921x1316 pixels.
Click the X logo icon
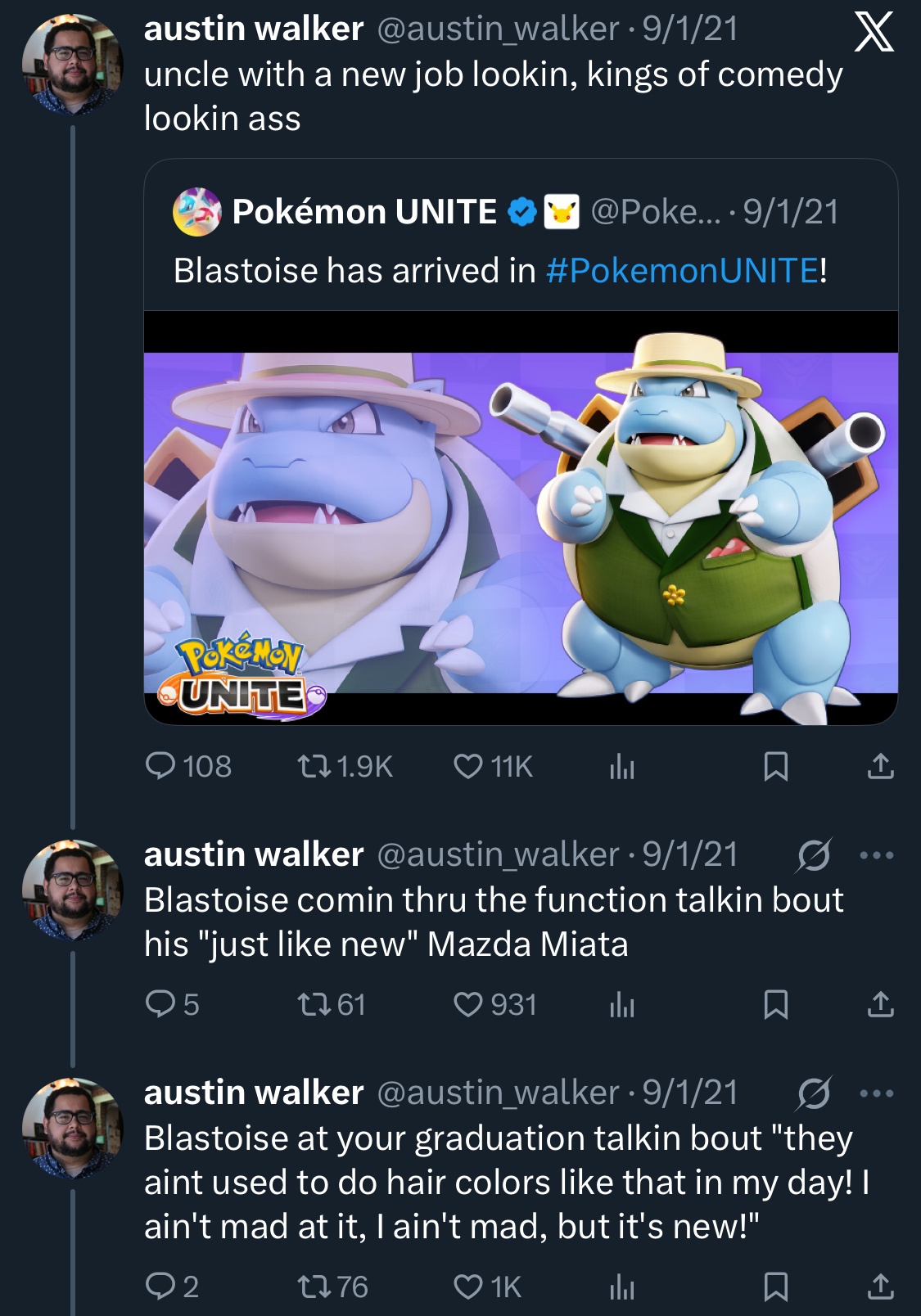874,34
